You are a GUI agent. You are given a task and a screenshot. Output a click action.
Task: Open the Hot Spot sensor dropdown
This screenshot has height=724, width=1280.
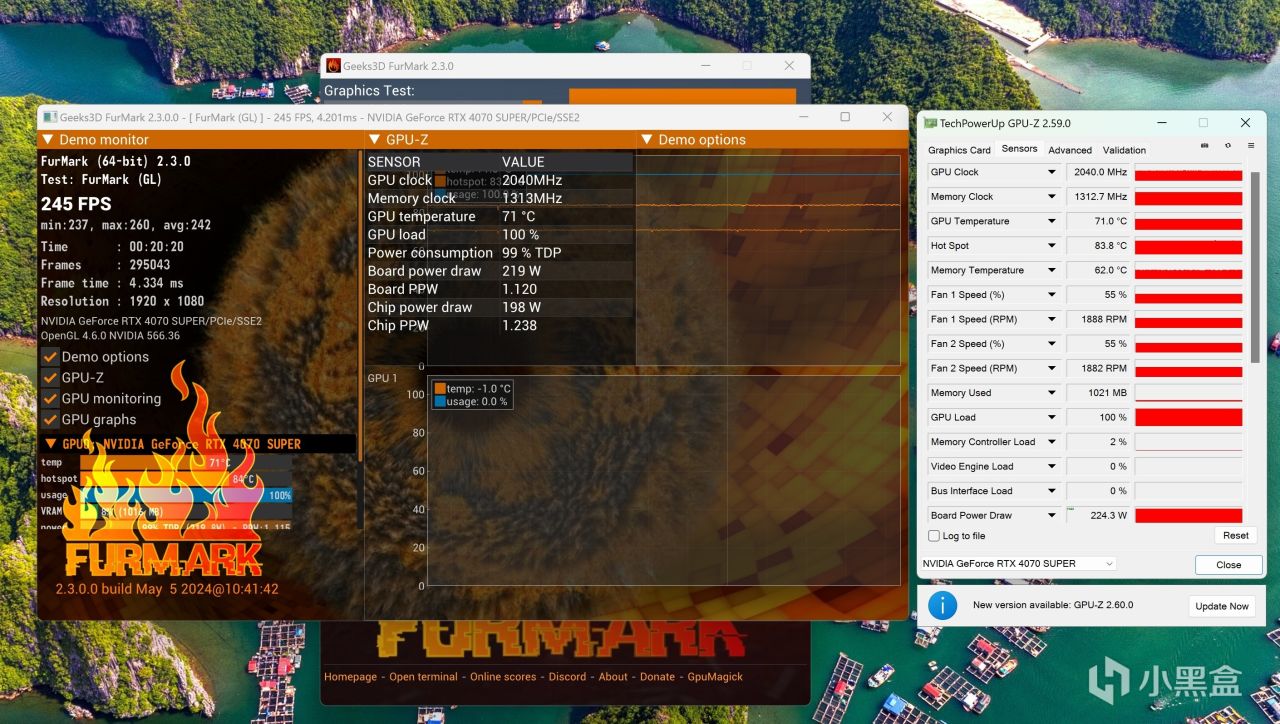tap(1051, 246)
